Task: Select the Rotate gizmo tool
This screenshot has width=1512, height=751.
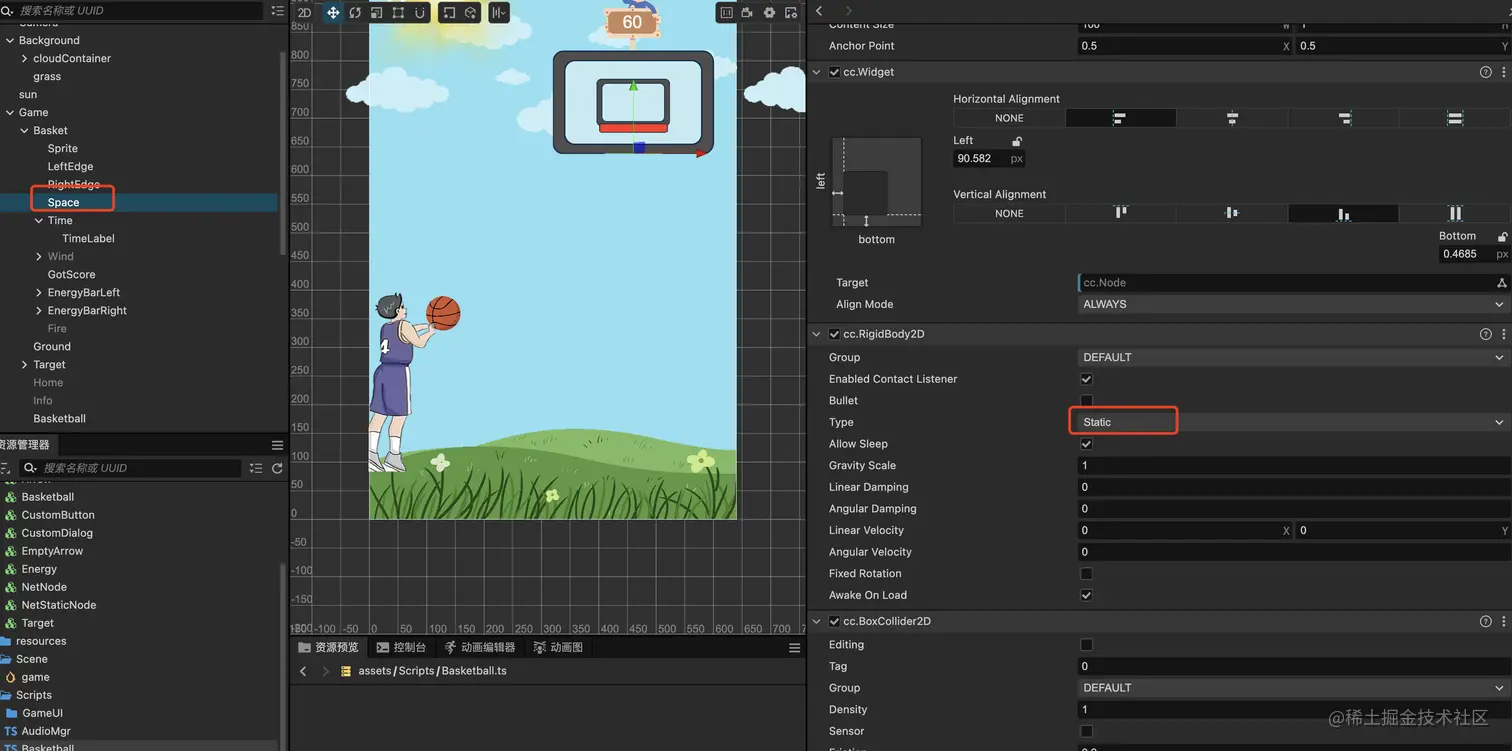Action: pos(355,13)
